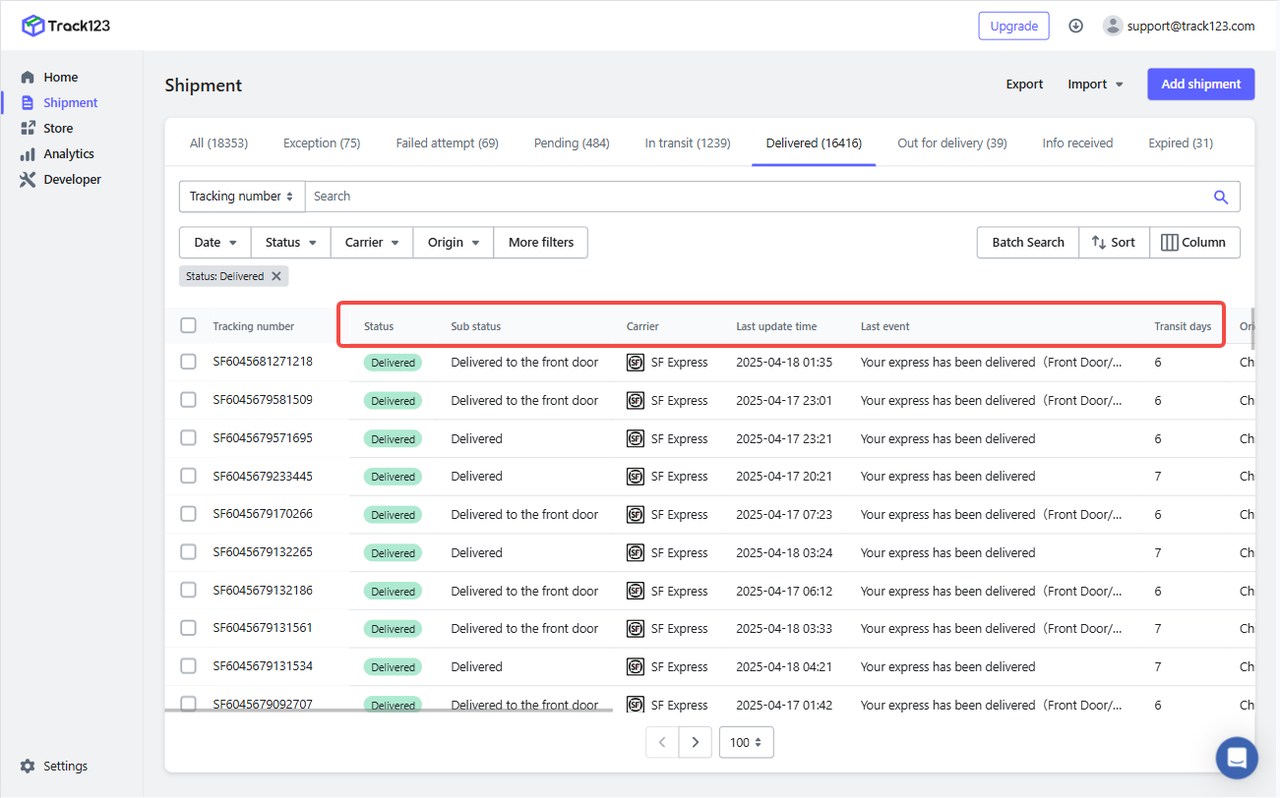Click the magnifier search icon
This screenshot has height=798, width=1280.
click(1220, 197)
